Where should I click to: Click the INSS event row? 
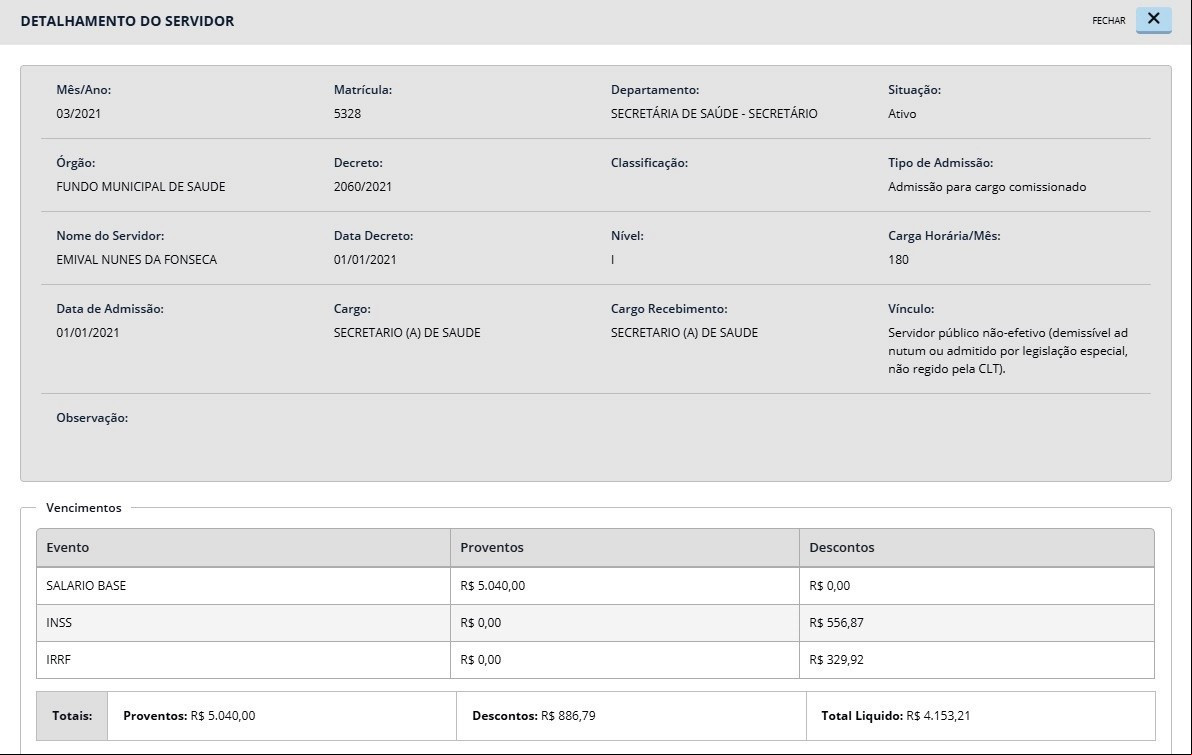pyautogui.click(x=595, y=623)
